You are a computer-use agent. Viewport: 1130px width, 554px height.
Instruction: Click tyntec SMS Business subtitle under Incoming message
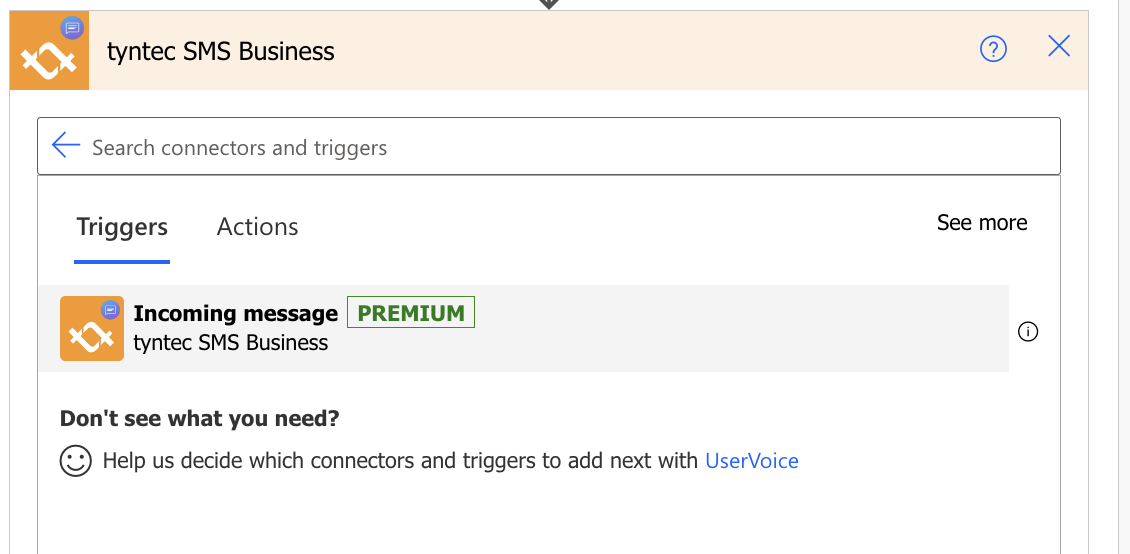pos(231,343)
